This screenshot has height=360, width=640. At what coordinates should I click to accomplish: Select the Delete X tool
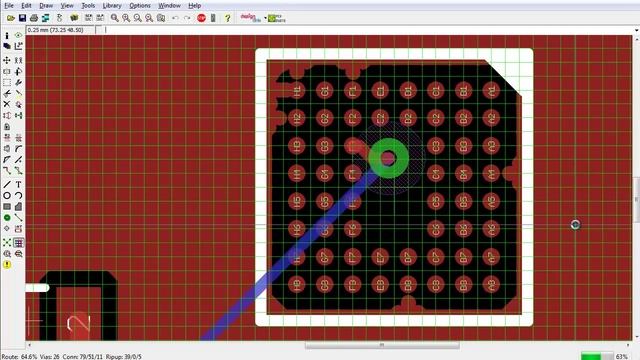(7, 104)
